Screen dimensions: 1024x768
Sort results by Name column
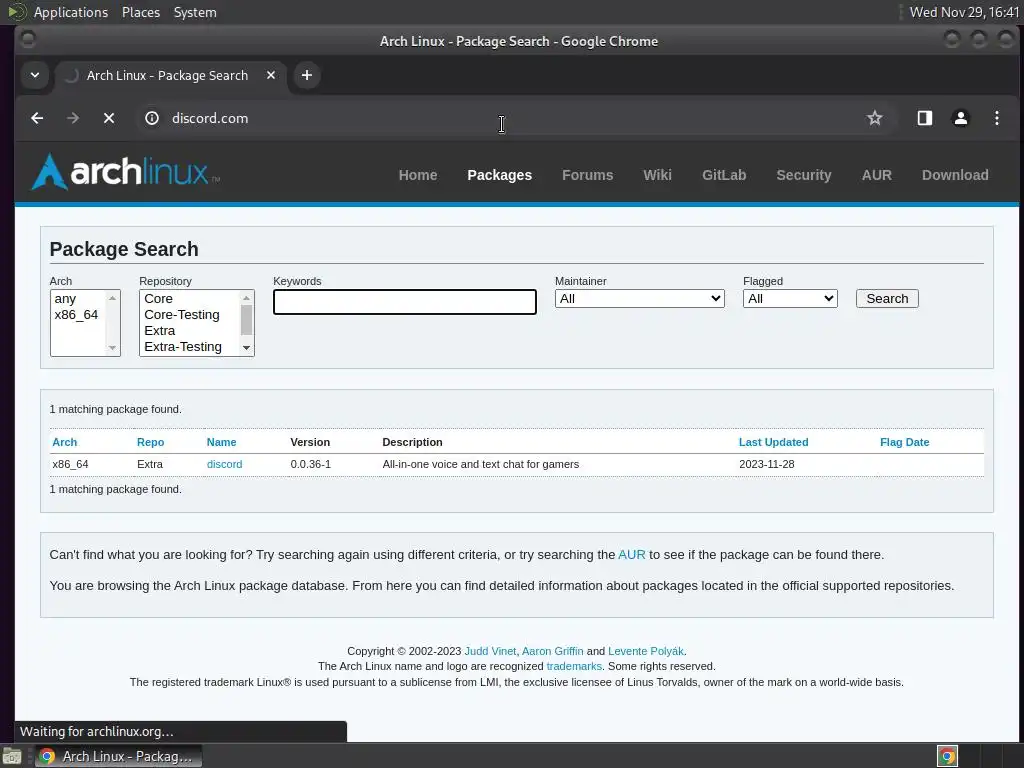(x=221, y=442)
